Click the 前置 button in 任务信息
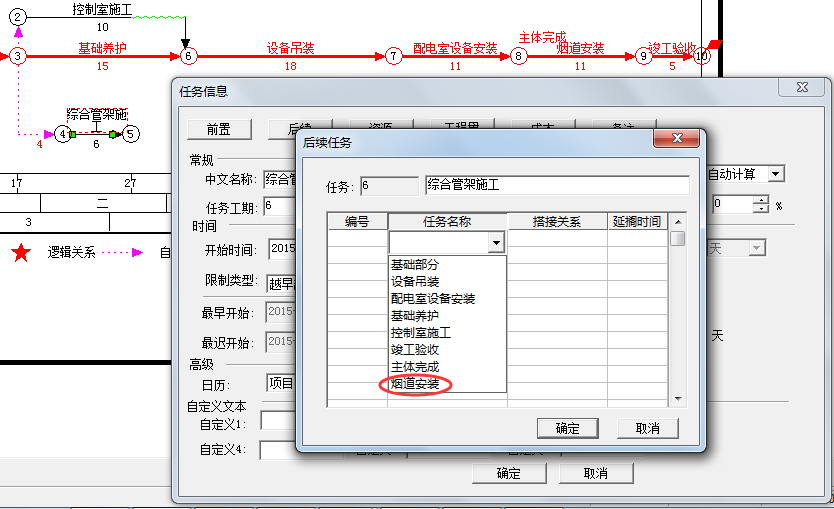834x509 pixels. tap(219, 129)
